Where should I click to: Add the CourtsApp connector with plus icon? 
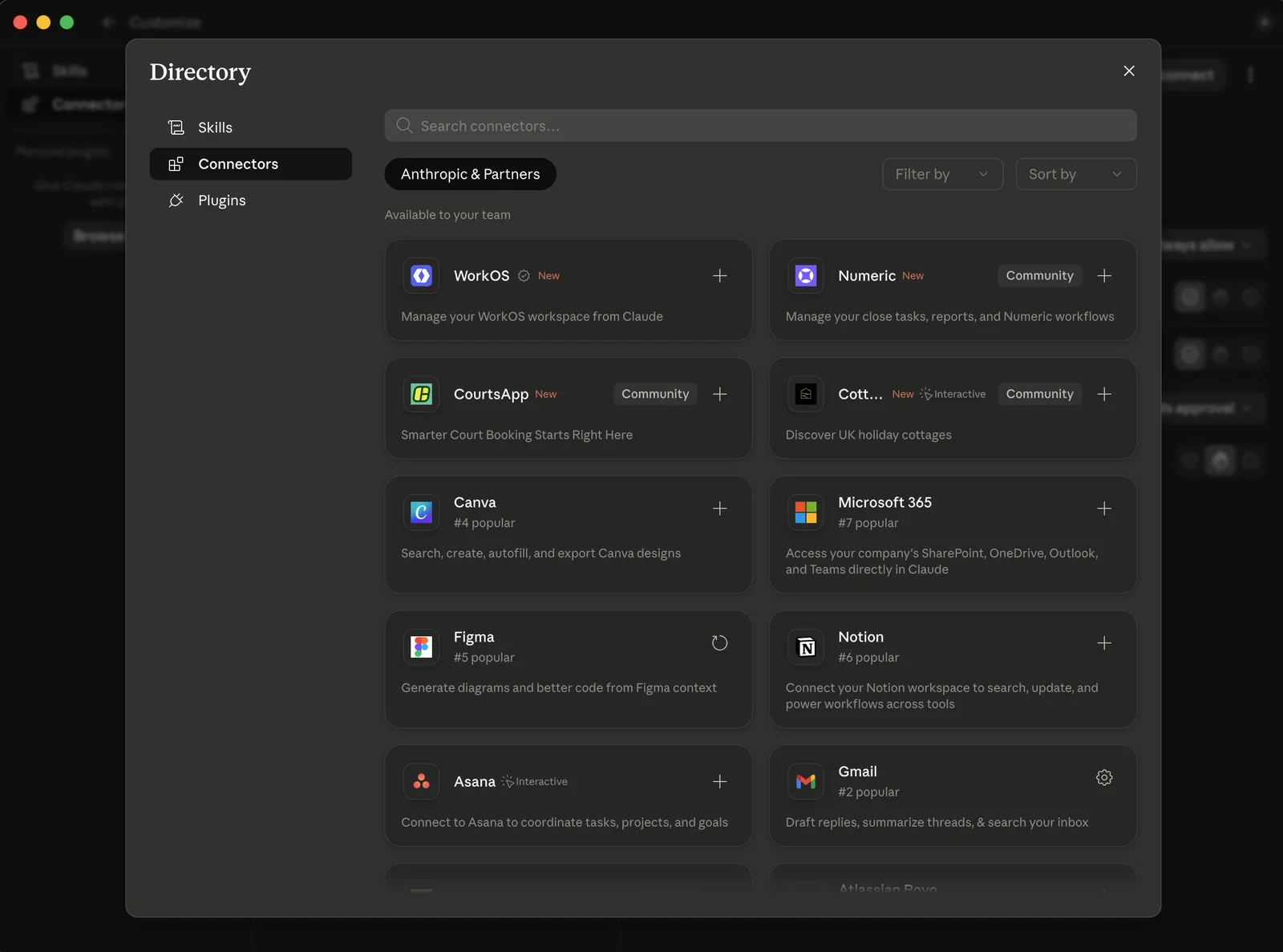coord(719,394)
